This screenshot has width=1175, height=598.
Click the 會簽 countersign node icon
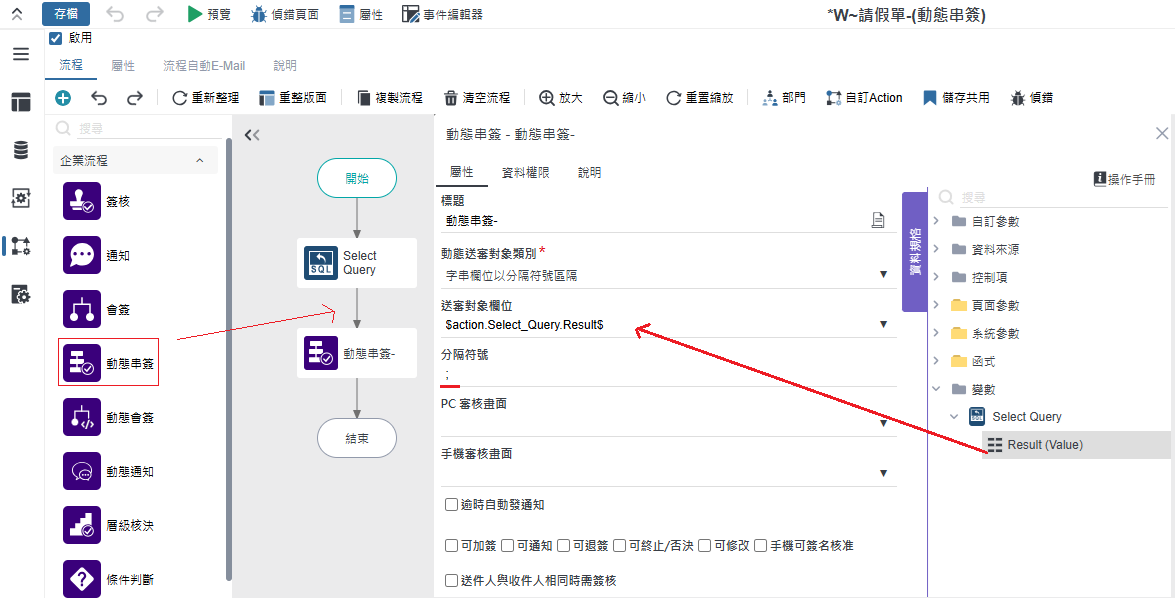click(x=82, y=310)
